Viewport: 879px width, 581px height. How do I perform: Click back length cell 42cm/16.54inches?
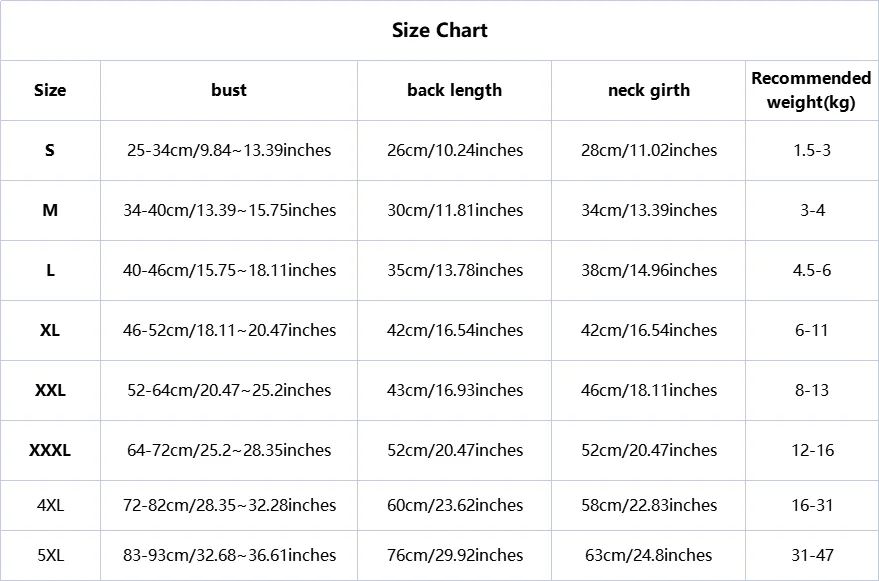tap(455, 330)
